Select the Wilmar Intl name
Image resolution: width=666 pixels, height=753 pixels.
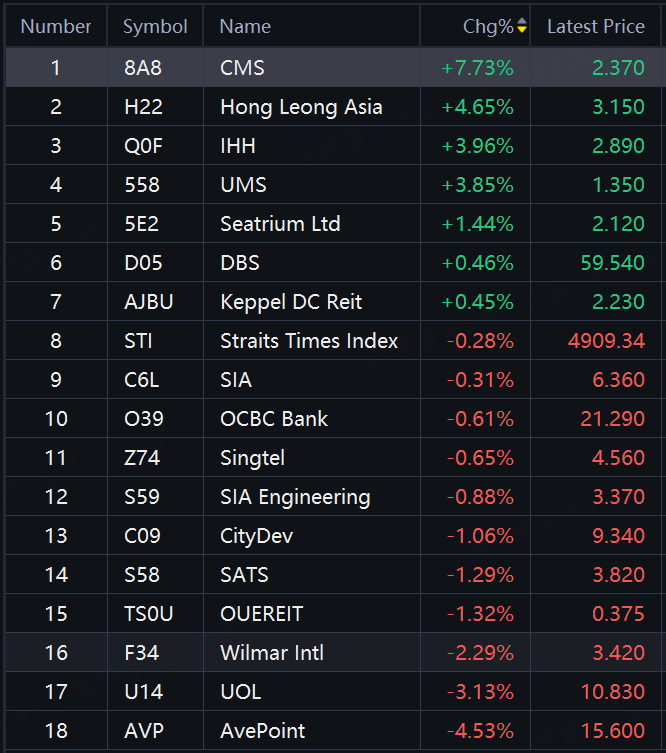(272, 653)
